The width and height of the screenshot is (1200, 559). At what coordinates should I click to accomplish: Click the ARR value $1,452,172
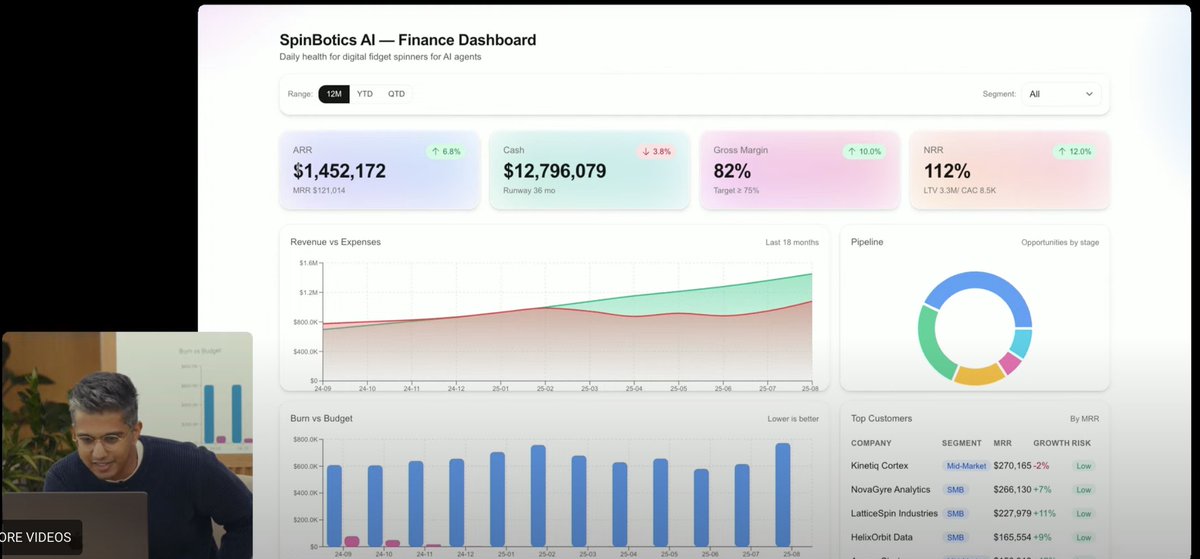coord(339,171)
